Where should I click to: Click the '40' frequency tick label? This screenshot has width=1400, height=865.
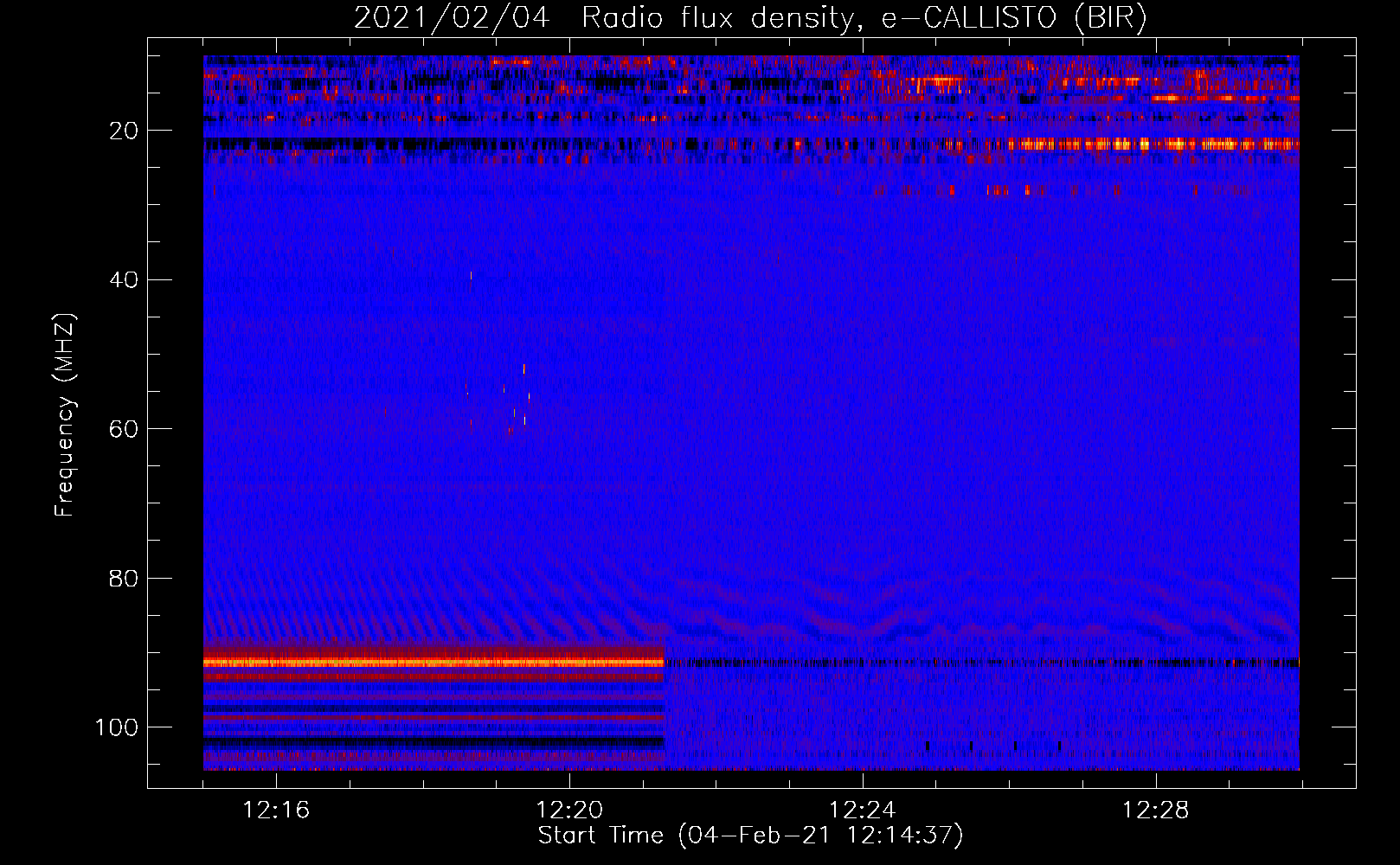[124, 280]
